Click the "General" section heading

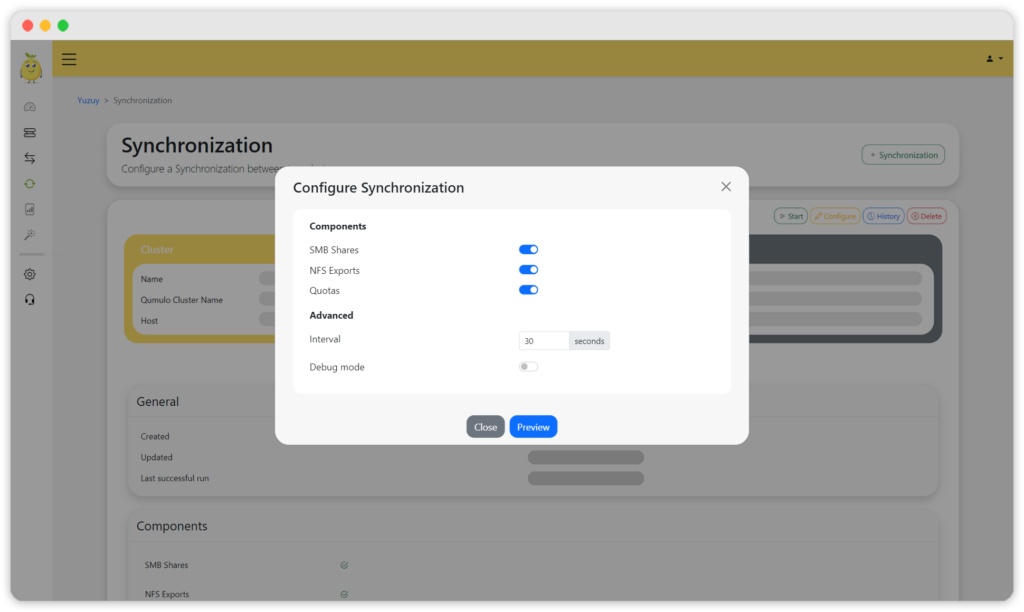(x=157, y=402)
